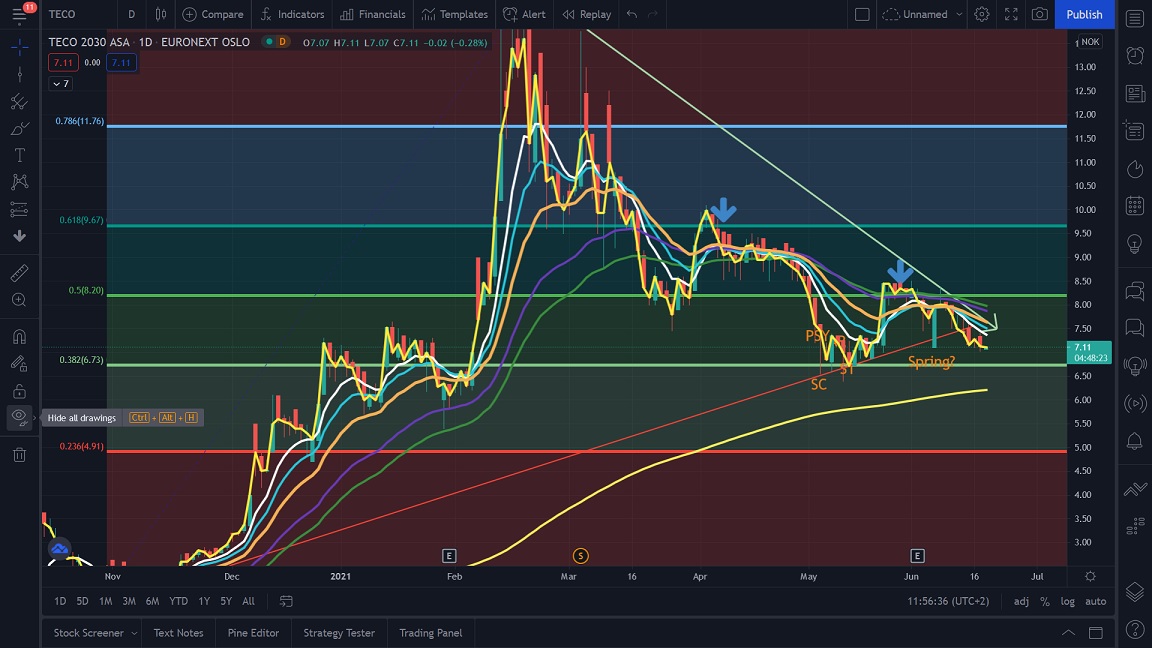Activate the zoom in tool

click(20, 300)
